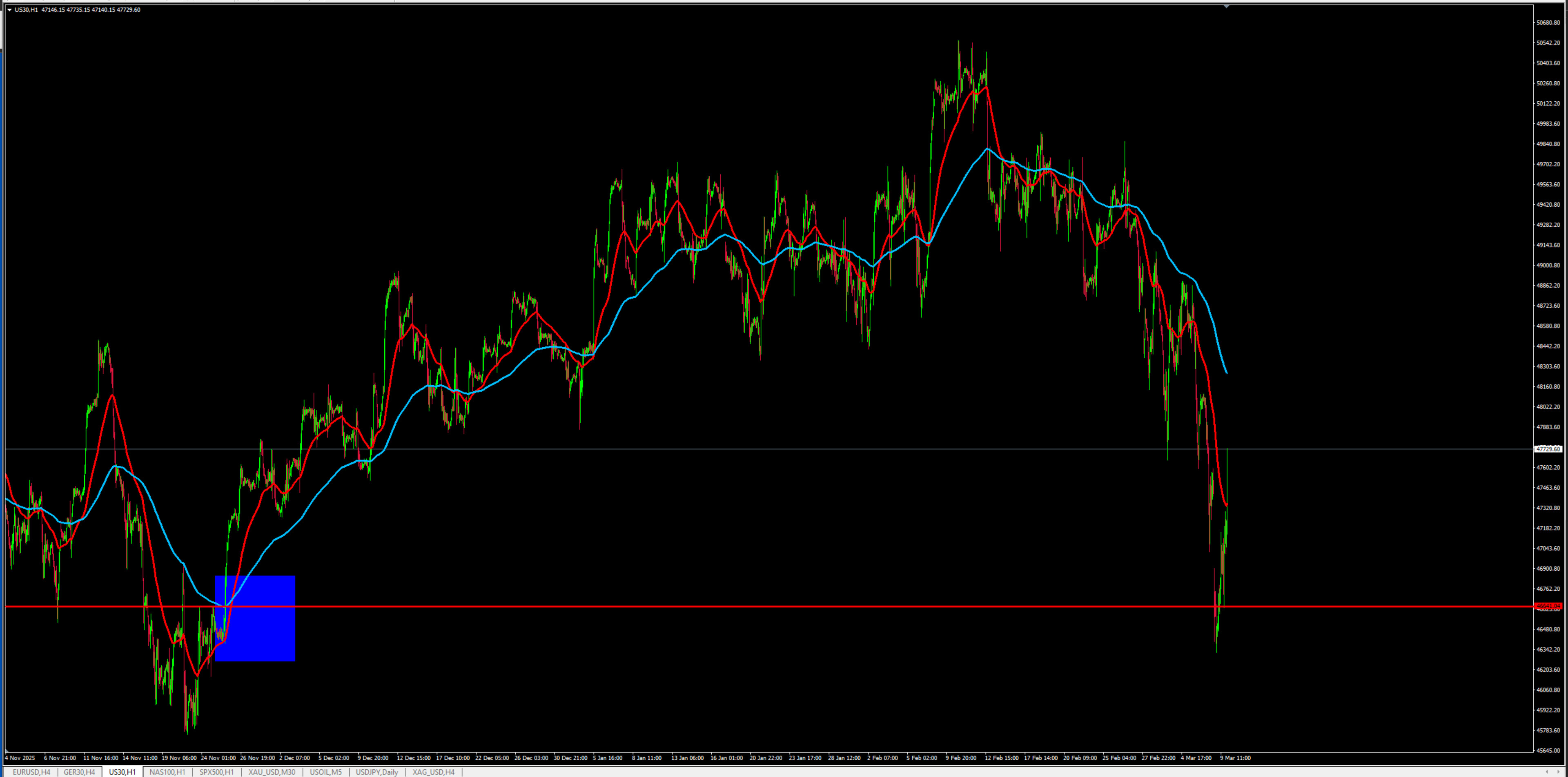
Task: Click the 4 Nov 2025 date label
Action: click(20, 758)
